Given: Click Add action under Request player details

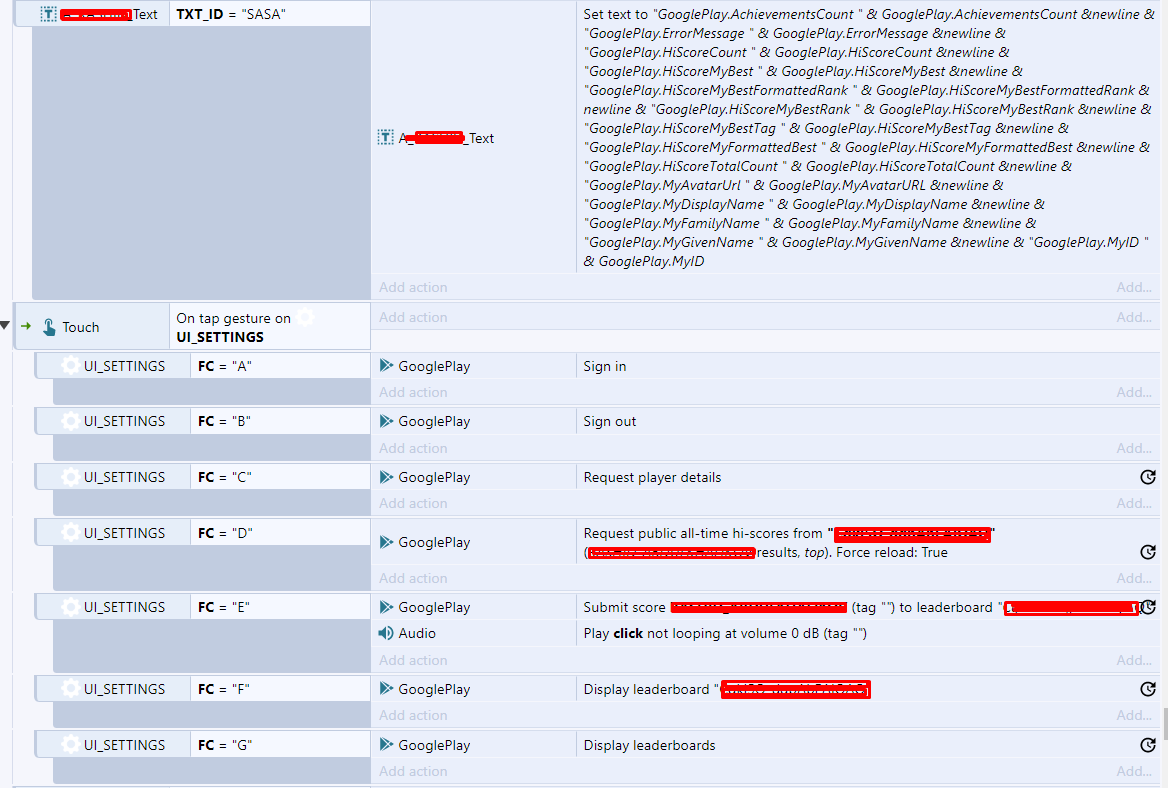Looking at the screenshot, I should click(x=413, y=503).
